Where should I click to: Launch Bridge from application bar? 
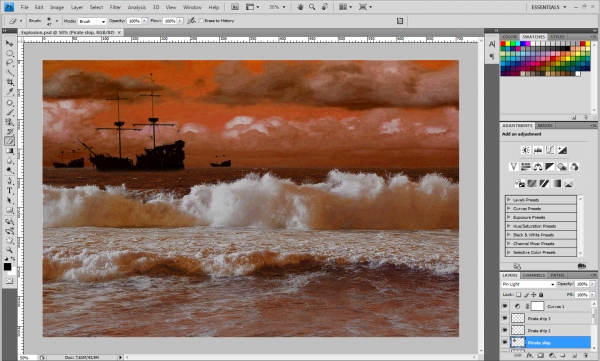pos(235,7)
